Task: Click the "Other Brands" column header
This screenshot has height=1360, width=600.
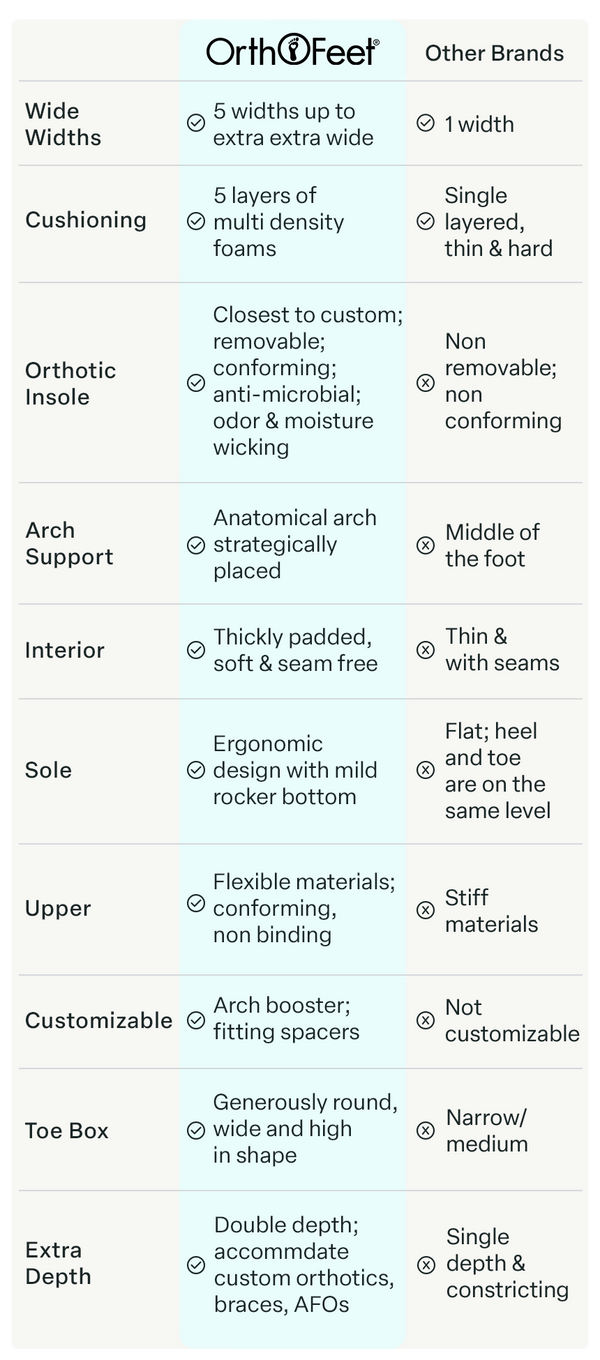Action: point(494,53)
